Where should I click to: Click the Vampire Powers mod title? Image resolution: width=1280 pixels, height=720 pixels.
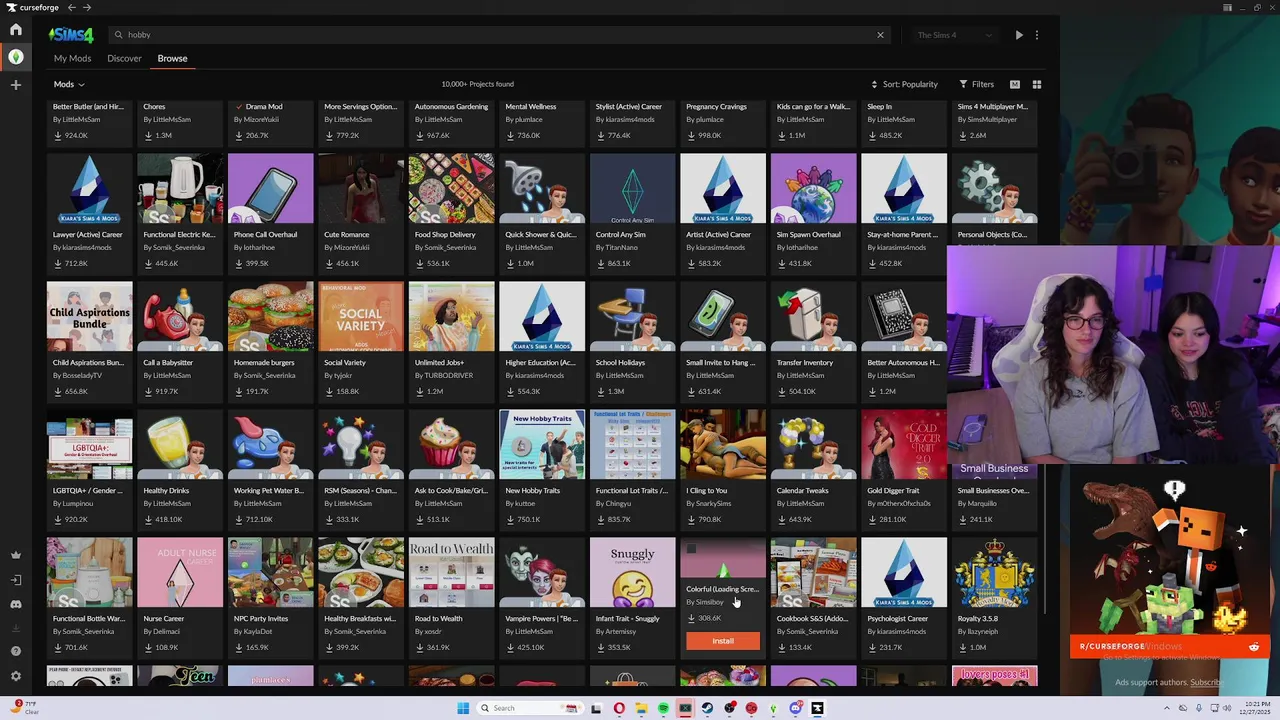(x=541, y=619)
